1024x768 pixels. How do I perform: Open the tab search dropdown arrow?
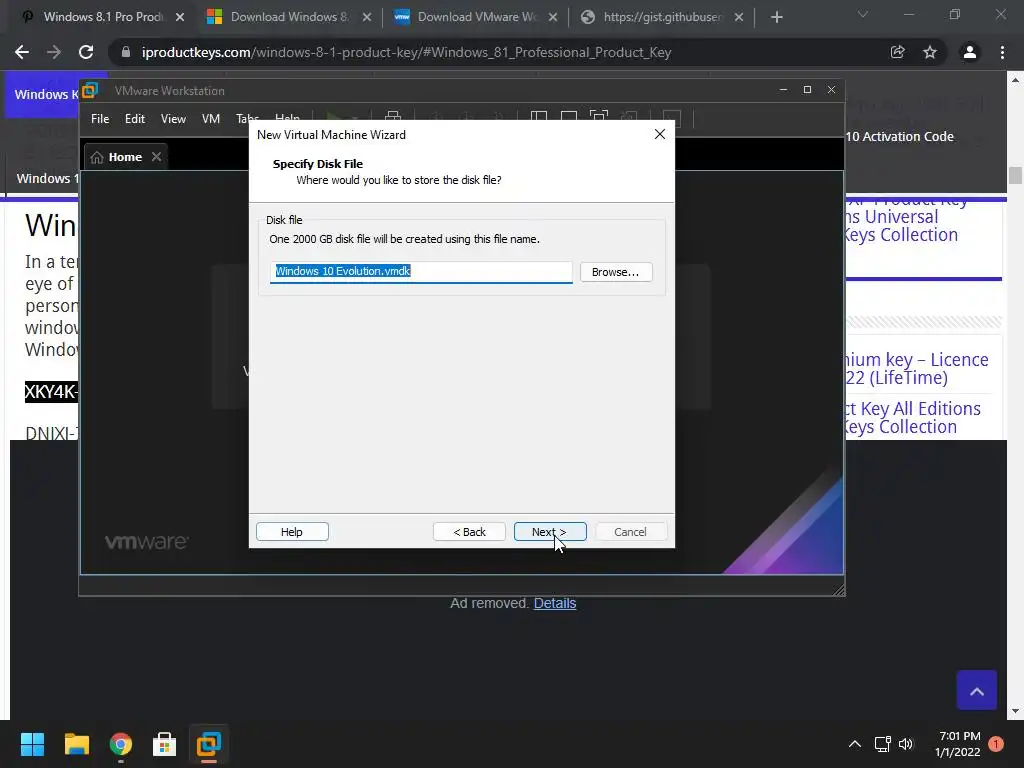863,14
